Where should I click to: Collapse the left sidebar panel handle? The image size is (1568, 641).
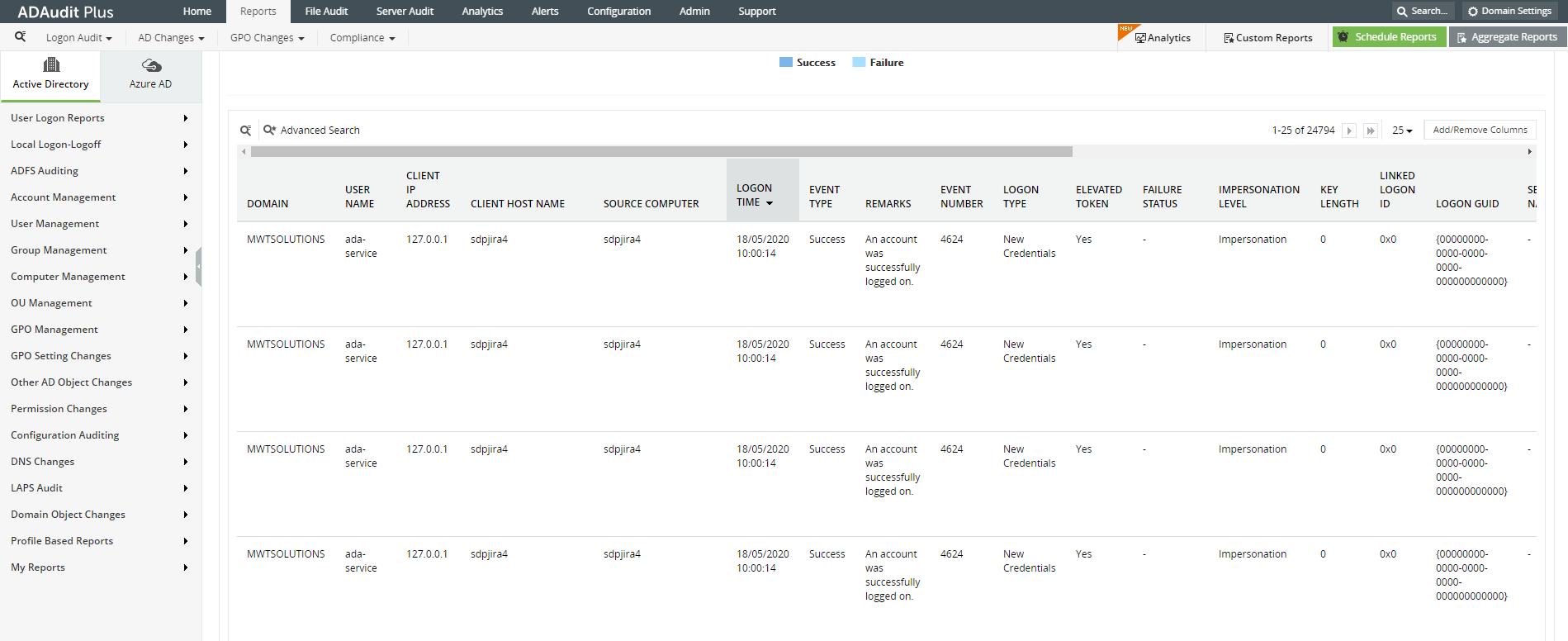pos(198,267)
